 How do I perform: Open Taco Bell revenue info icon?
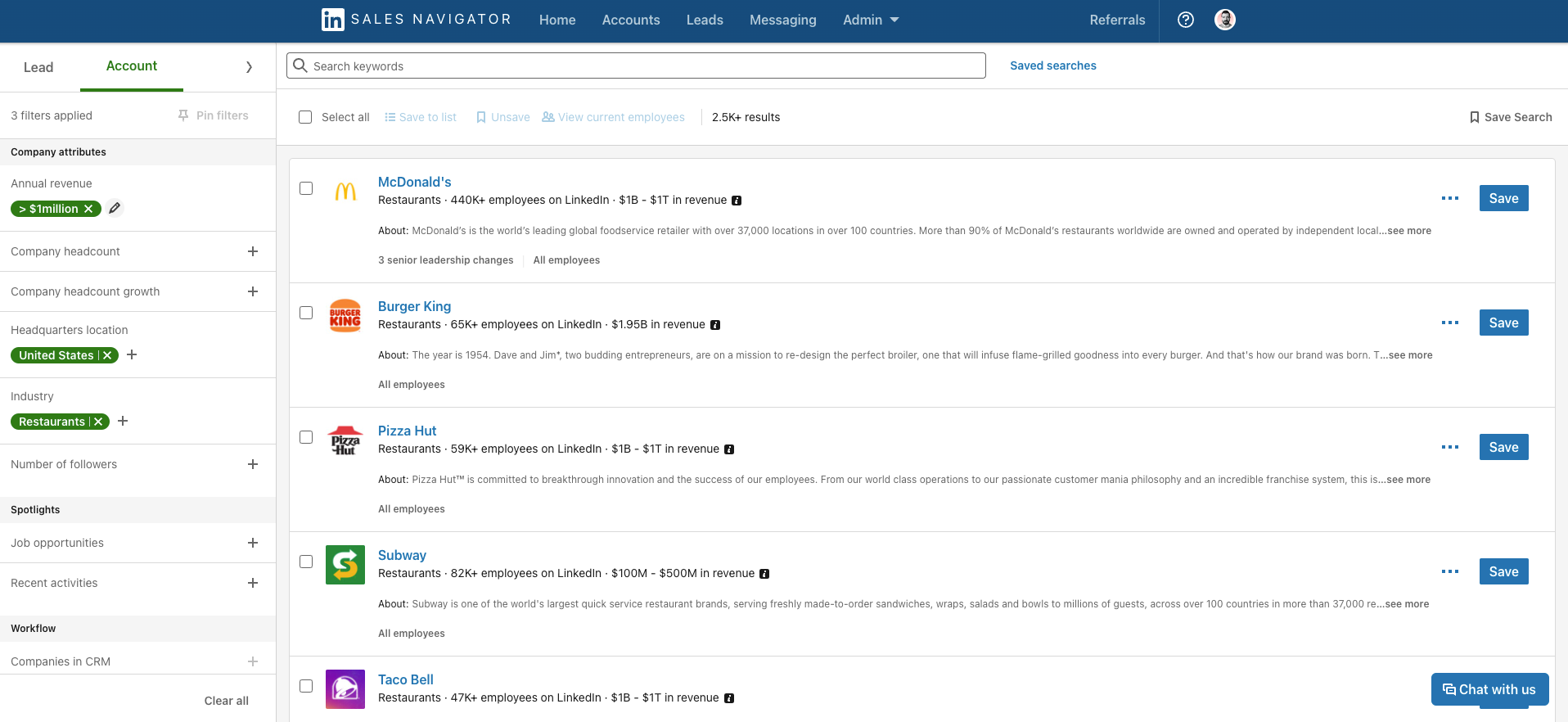click(729, 698)
